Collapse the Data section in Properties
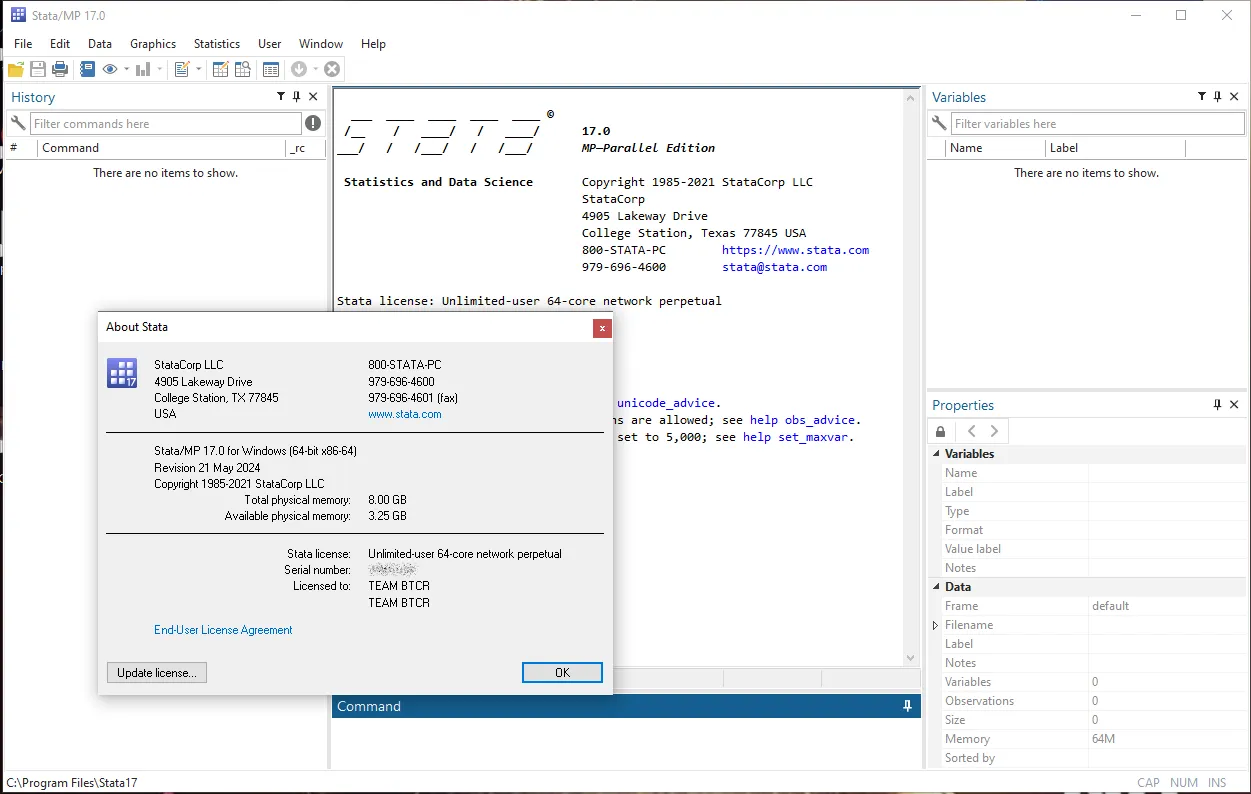Screen dimensions: 1251x794 [x=937, y=587]
